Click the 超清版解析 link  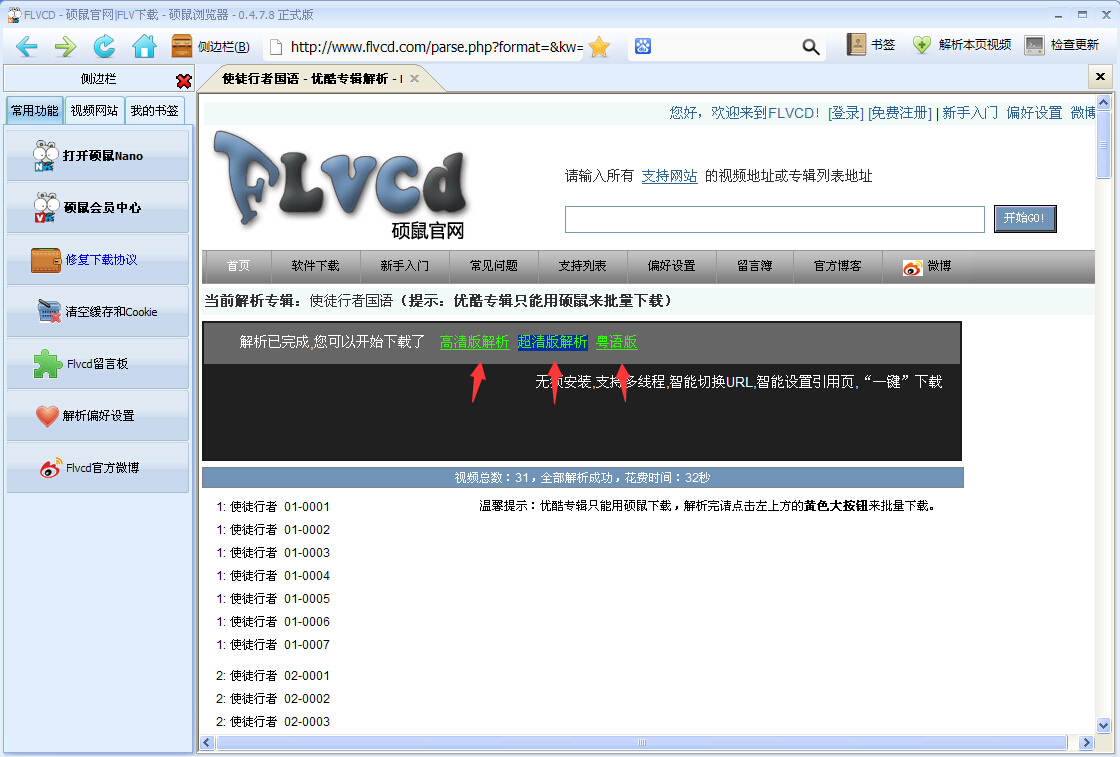click(x=552, y=342)
